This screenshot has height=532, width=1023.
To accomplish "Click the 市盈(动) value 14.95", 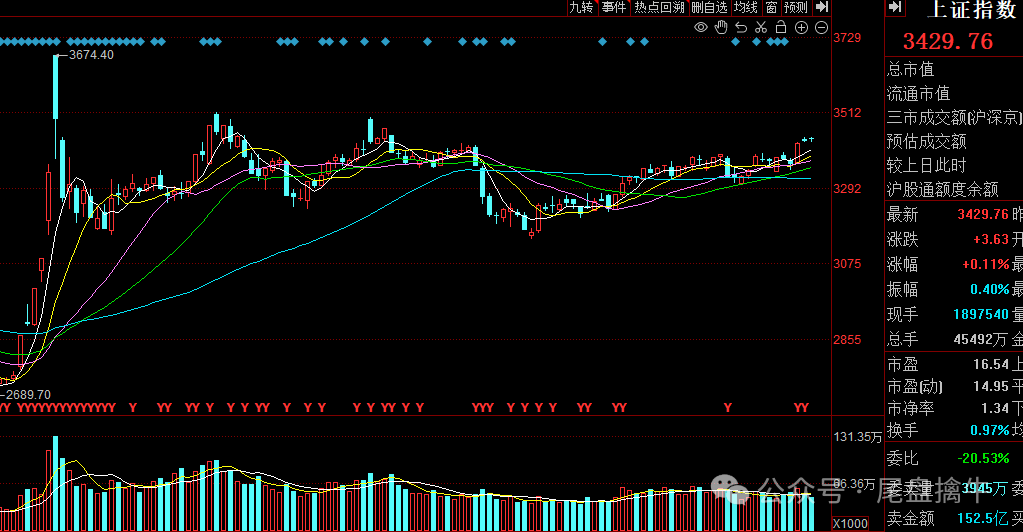I will pos(991,386).
